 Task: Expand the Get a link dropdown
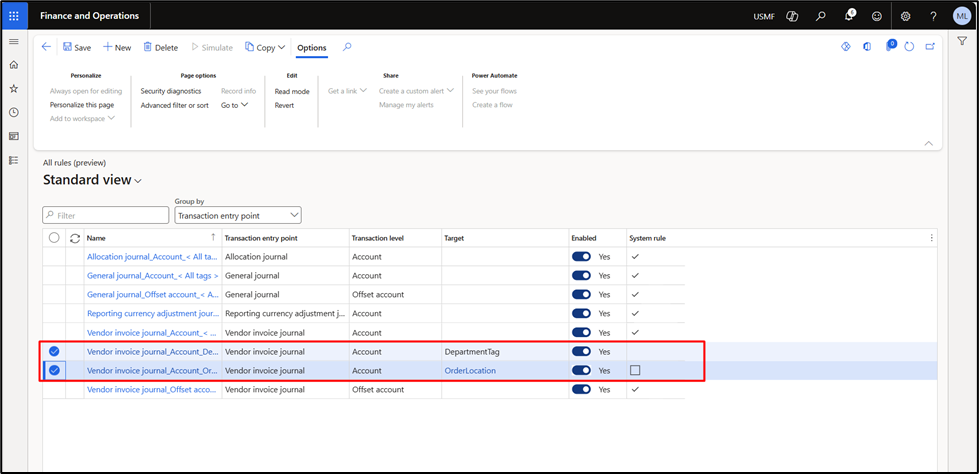(348, 91)
